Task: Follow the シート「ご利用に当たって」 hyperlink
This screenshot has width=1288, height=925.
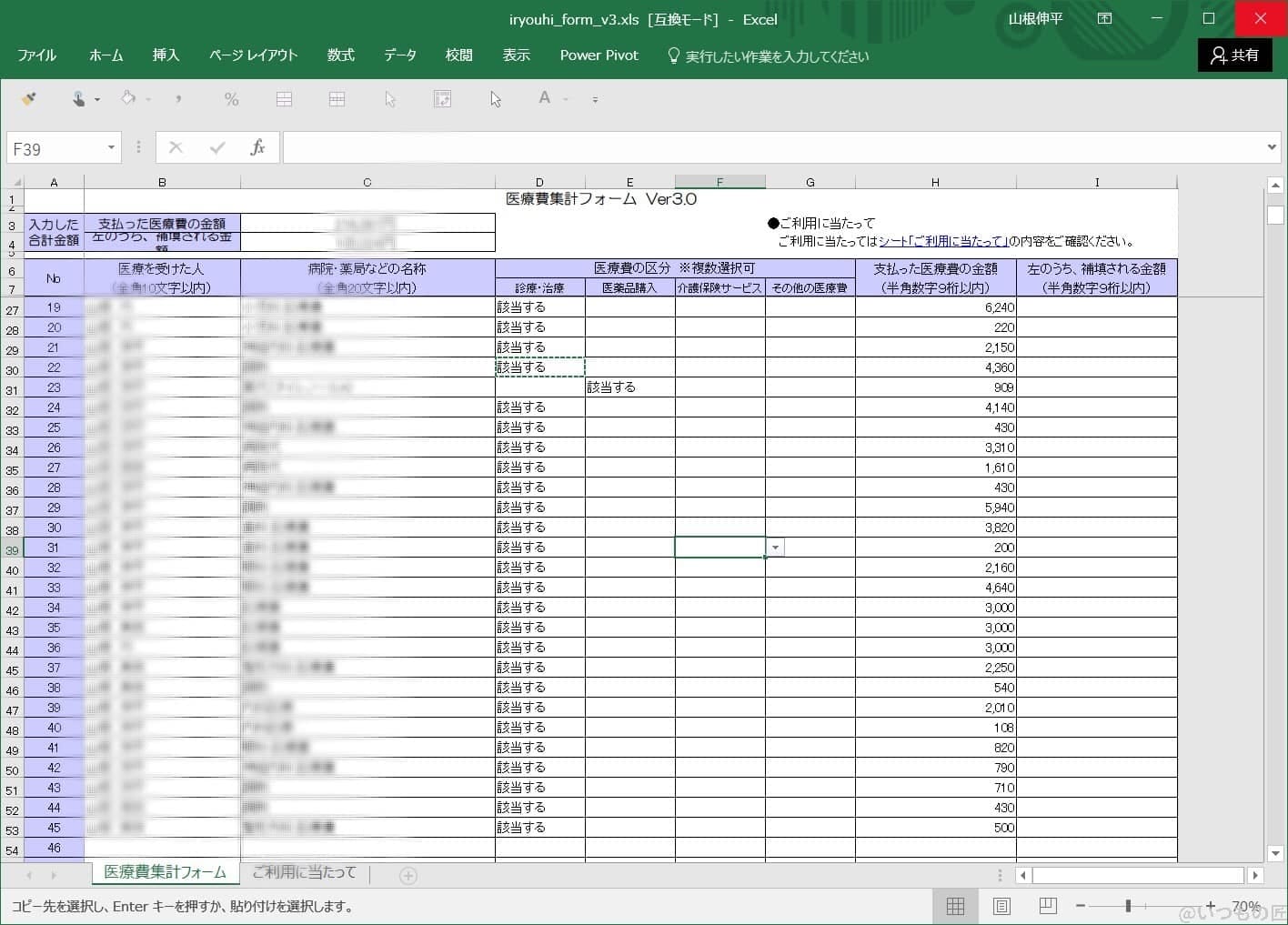Action: 942,242
